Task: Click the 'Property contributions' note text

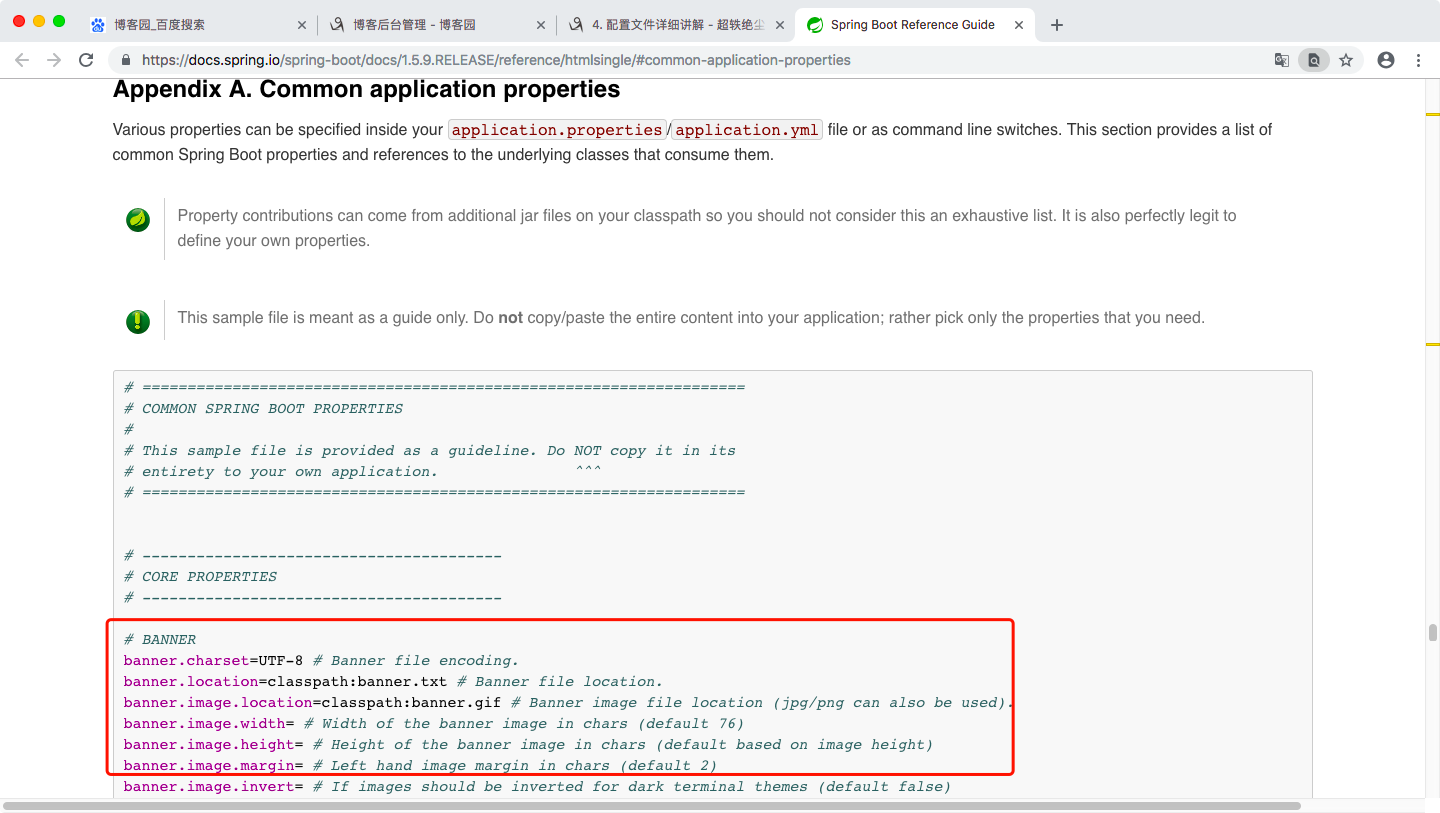Action: (707, 228)
